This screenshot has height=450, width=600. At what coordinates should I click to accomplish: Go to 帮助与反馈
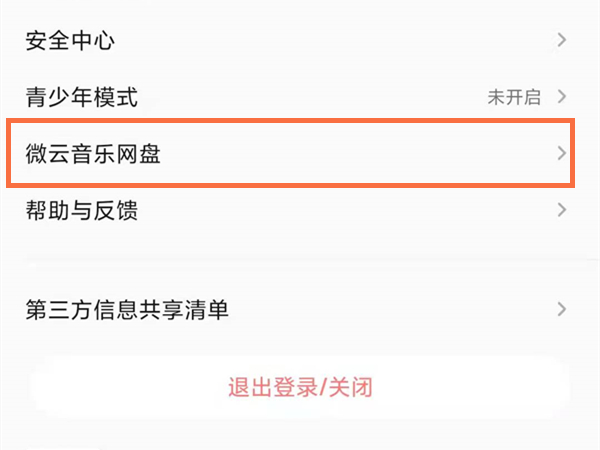coord(81,211)
